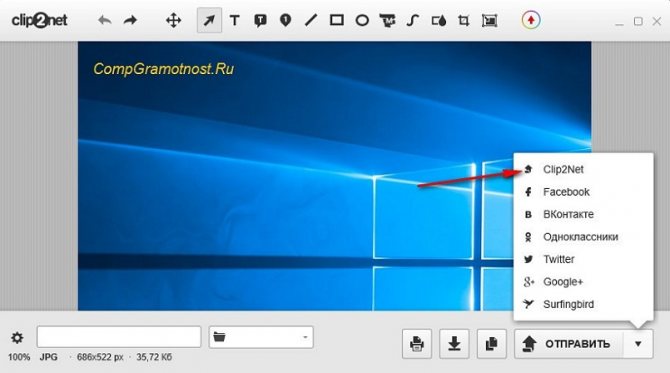The height and width of the screenshot is (373, 670).
Task: Open settings gear icon
Action: (17, 338)
